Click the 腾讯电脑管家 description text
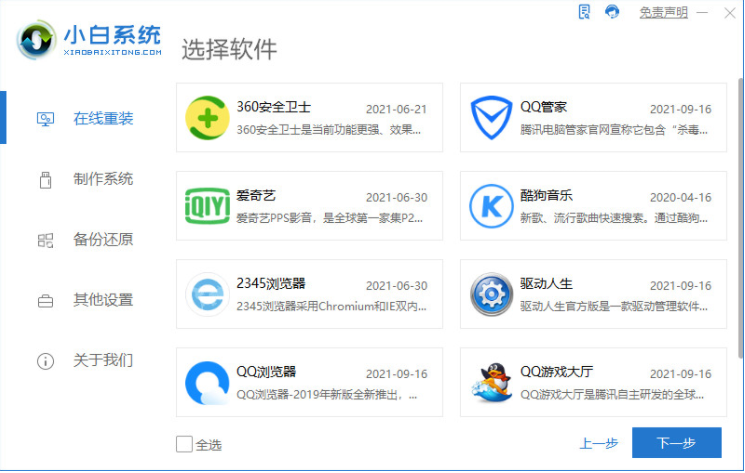Viewport: 745px width, 473px height. [x=614, y=130]
